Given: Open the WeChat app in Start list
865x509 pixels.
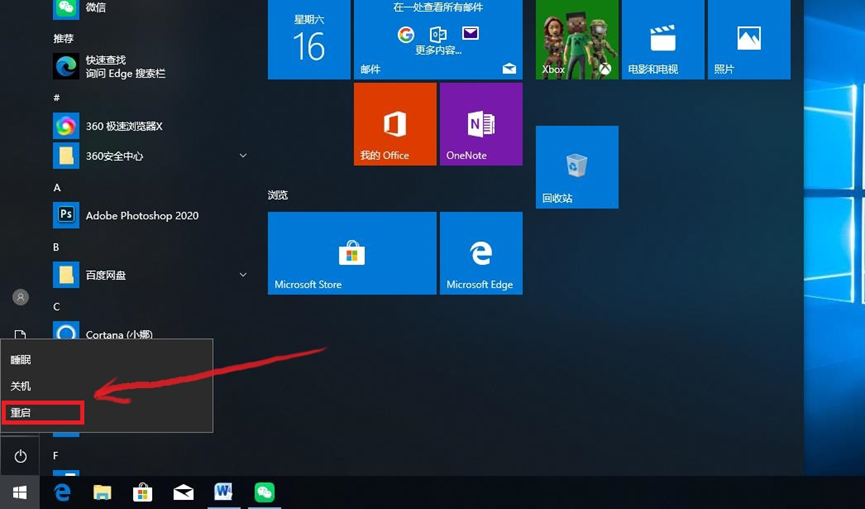Looking at the screenshot, I should click(149, 8).
